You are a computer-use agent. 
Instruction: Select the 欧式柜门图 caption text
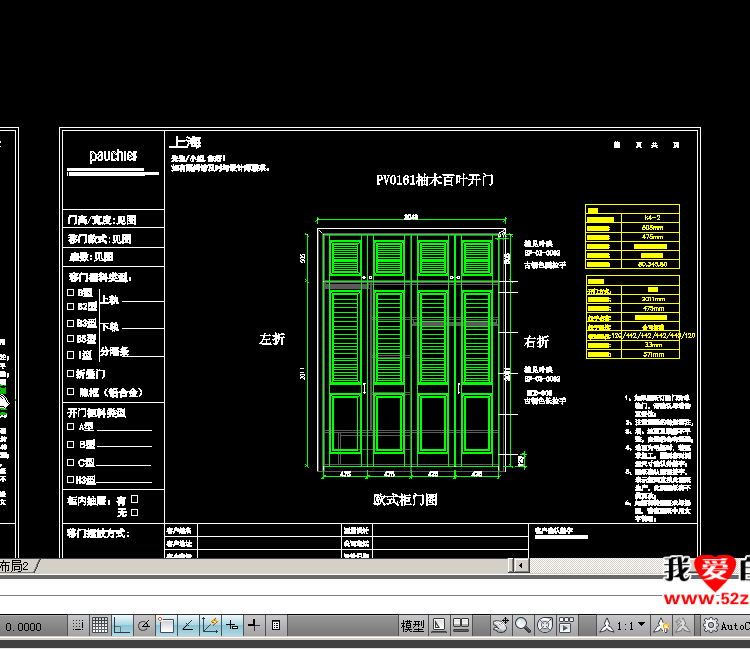pyautogui.click(x=405, y=500)
